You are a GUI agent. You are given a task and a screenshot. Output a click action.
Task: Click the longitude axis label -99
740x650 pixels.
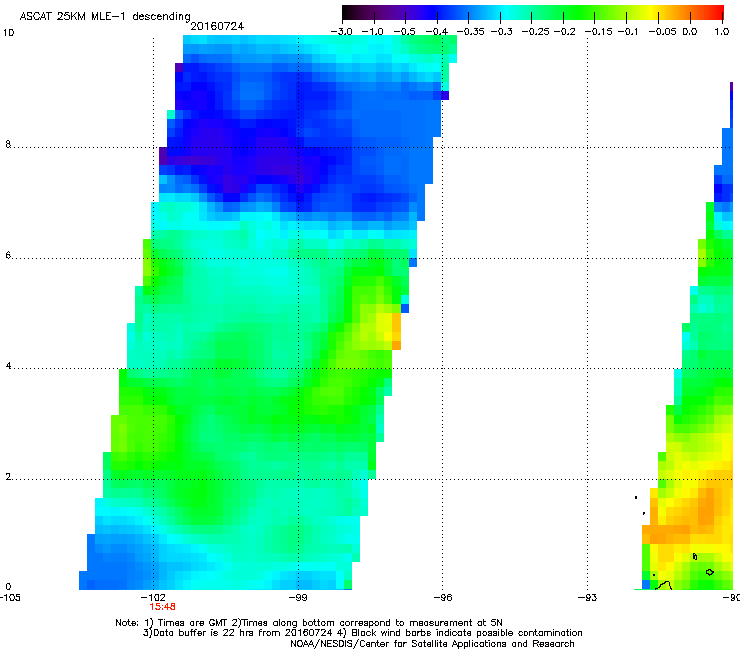[298, 597]
